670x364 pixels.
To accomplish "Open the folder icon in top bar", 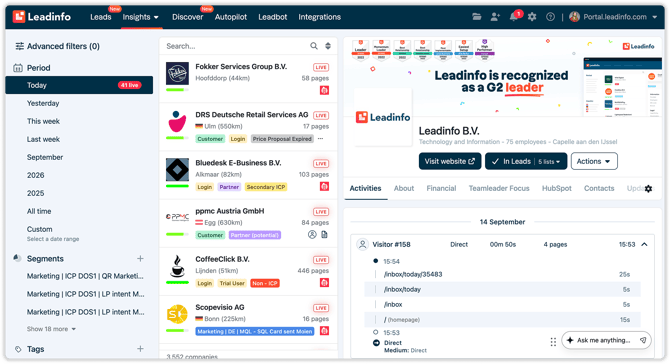I will tap(477, 17).
